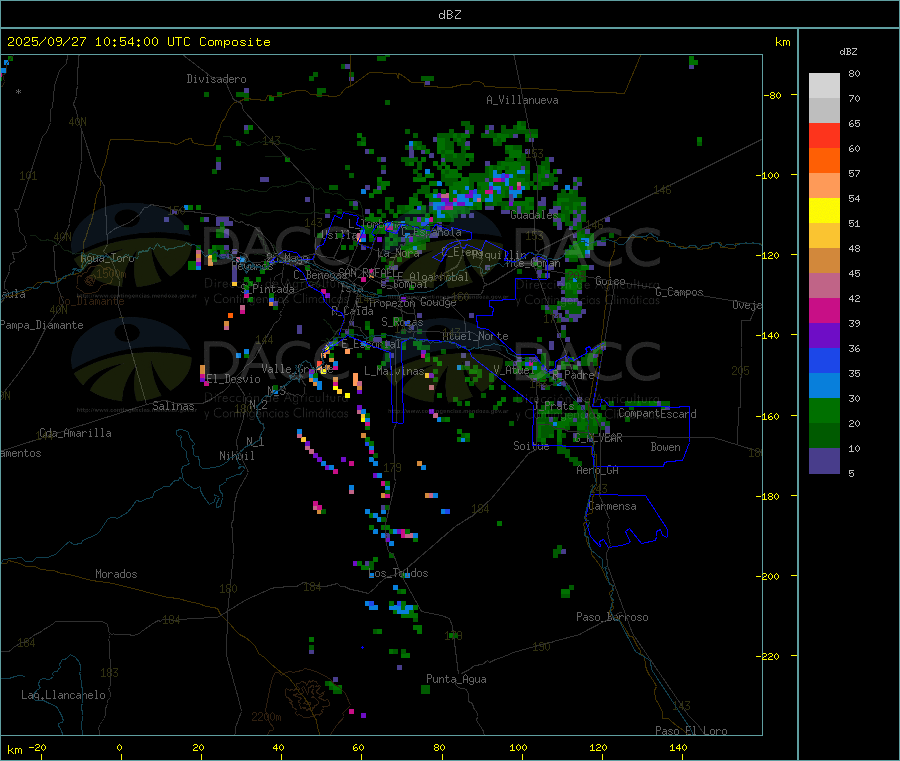Click the Morados map label
900x761 pixels.
tap(116, 574)
